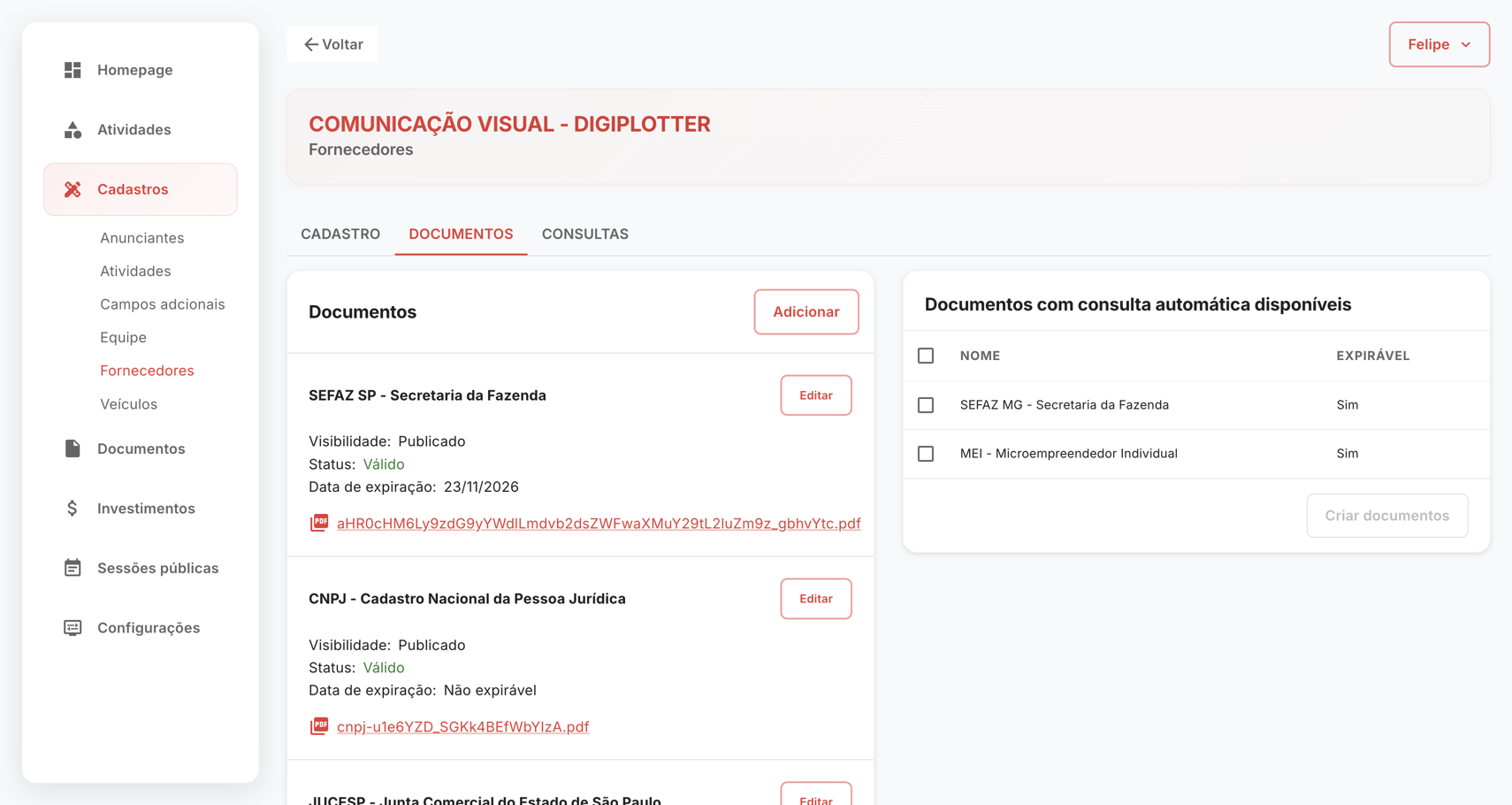1512x805 pixels.
Task: Click the COMUNICAÇÃO VISUAL - DIGIPLOTTER heading
Action: [x=509, y=124]
